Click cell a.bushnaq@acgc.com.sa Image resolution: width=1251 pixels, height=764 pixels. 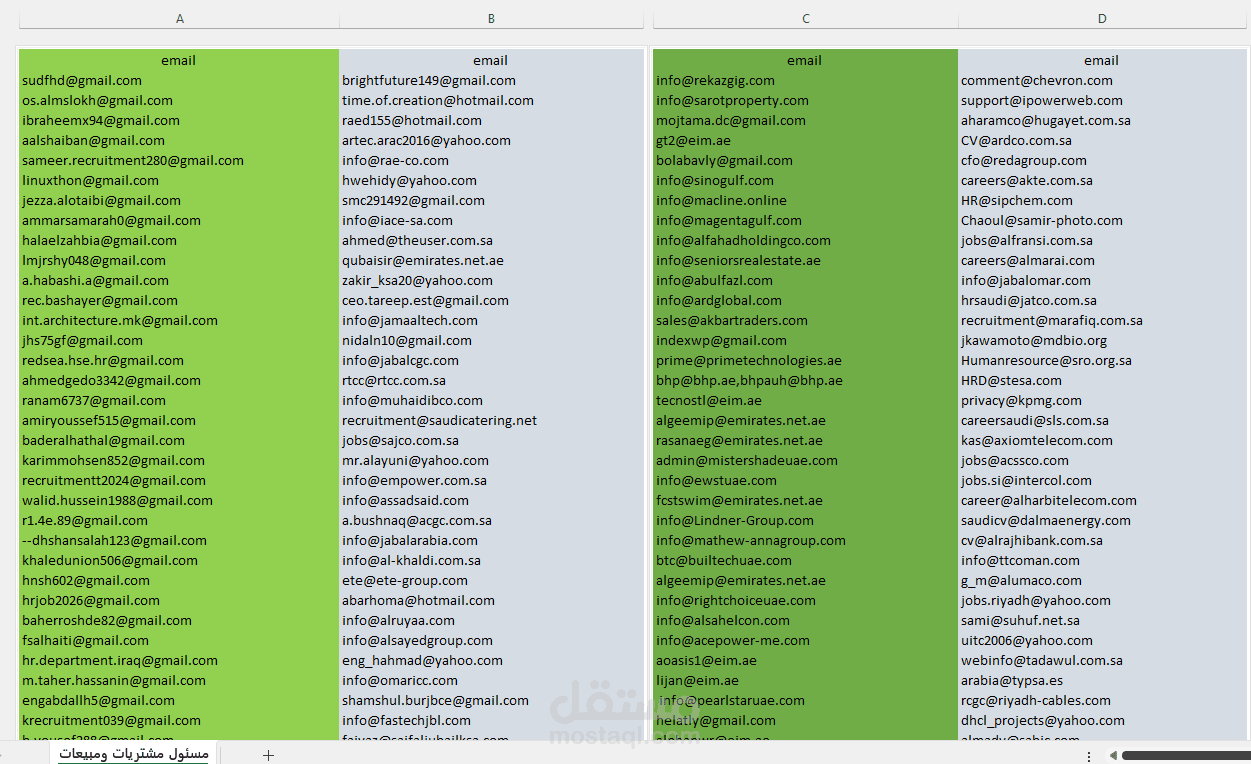tap(491, 520)
